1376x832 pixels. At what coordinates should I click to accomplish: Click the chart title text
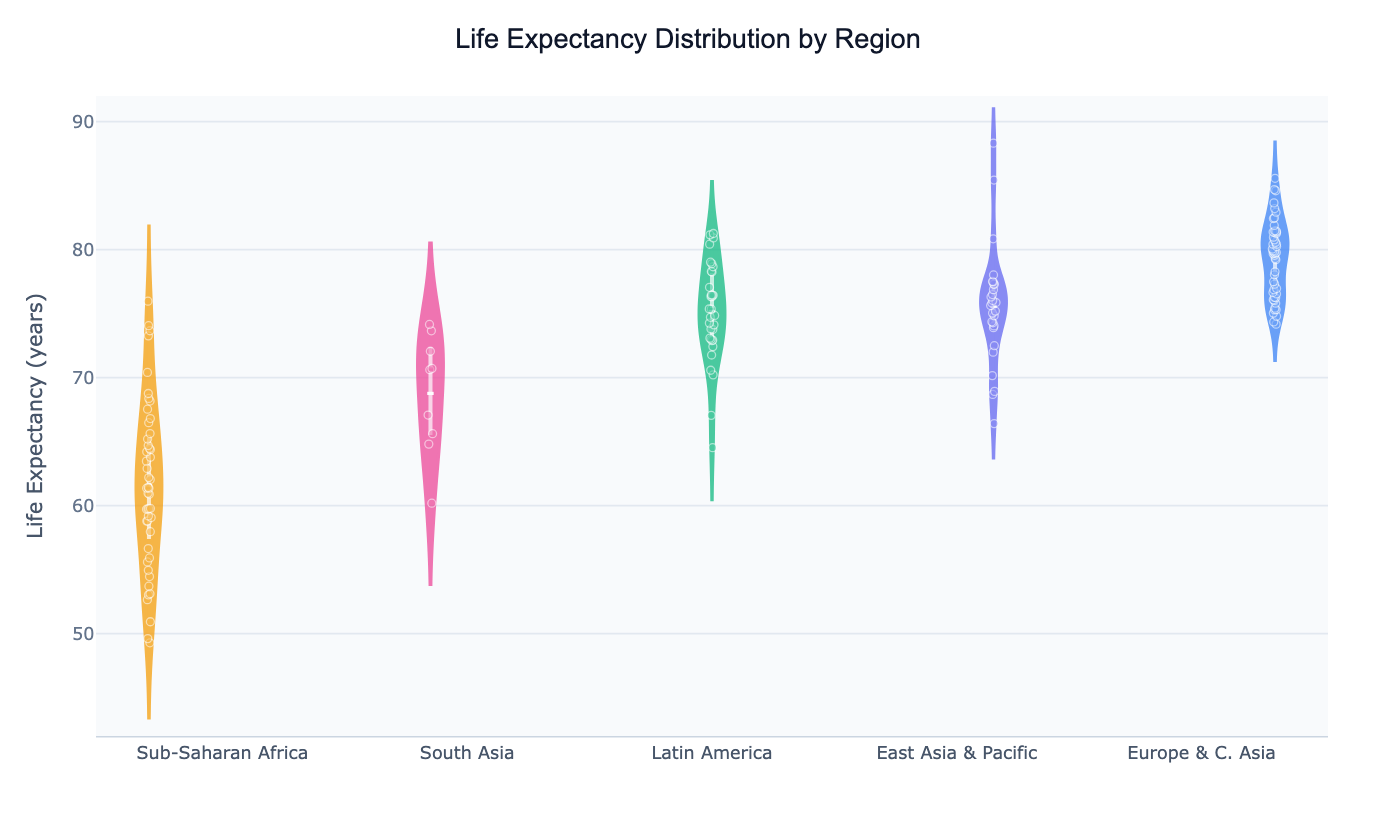(x=687, y=39)
